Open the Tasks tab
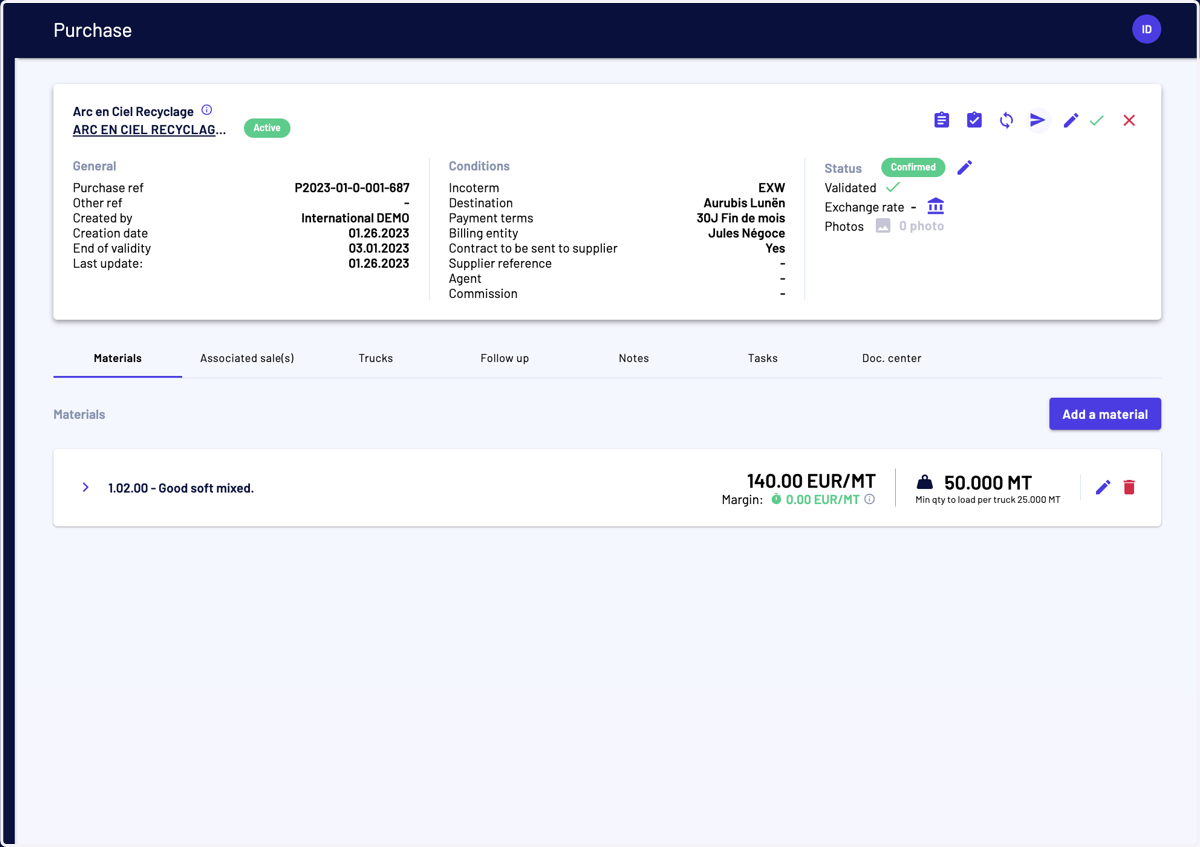The height and width of the screenshot is (847, 1200). point(763,358)
